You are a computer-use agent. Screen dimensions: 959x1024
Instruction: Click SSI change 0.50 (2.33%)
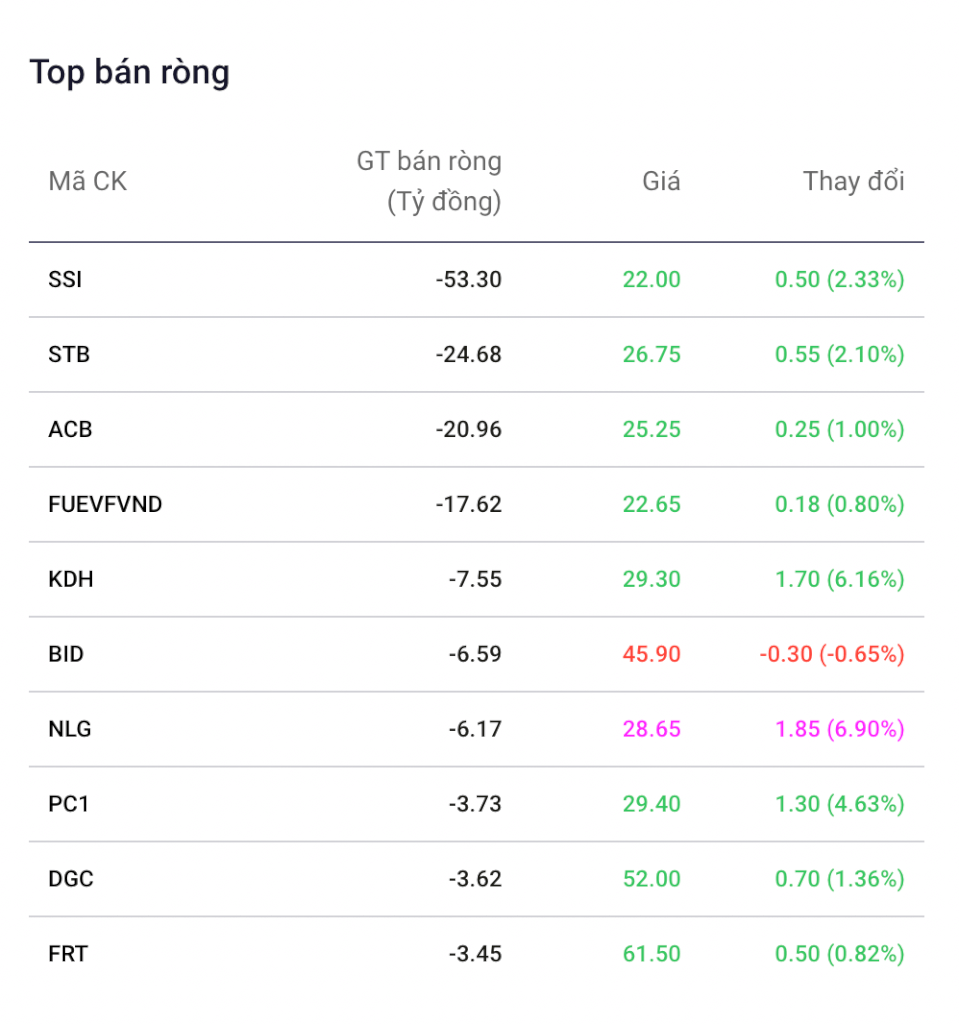point(839,280)
